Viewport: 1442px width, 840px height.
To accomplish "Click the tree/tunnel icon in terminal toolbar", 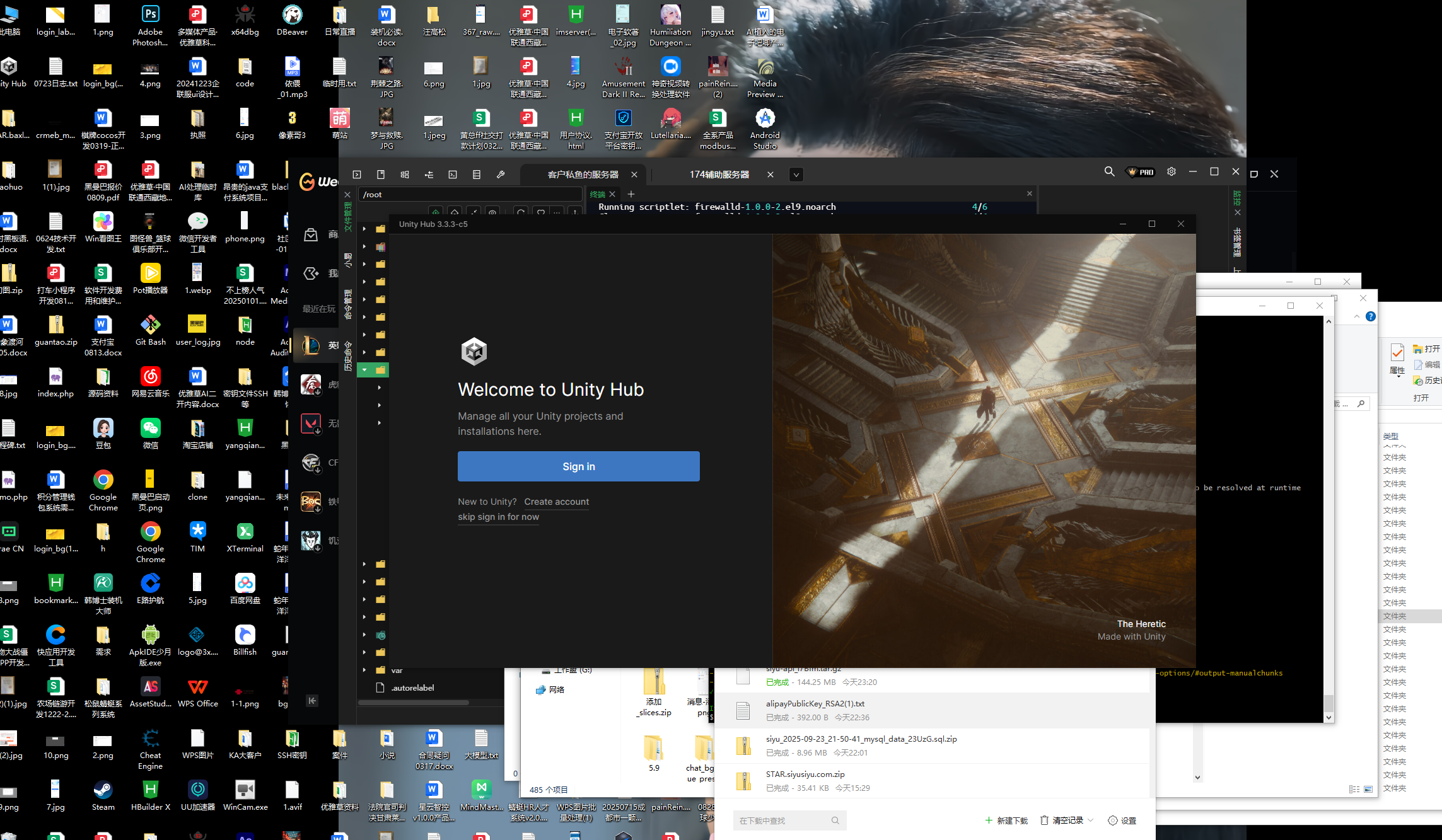I will tap(429, 175).
